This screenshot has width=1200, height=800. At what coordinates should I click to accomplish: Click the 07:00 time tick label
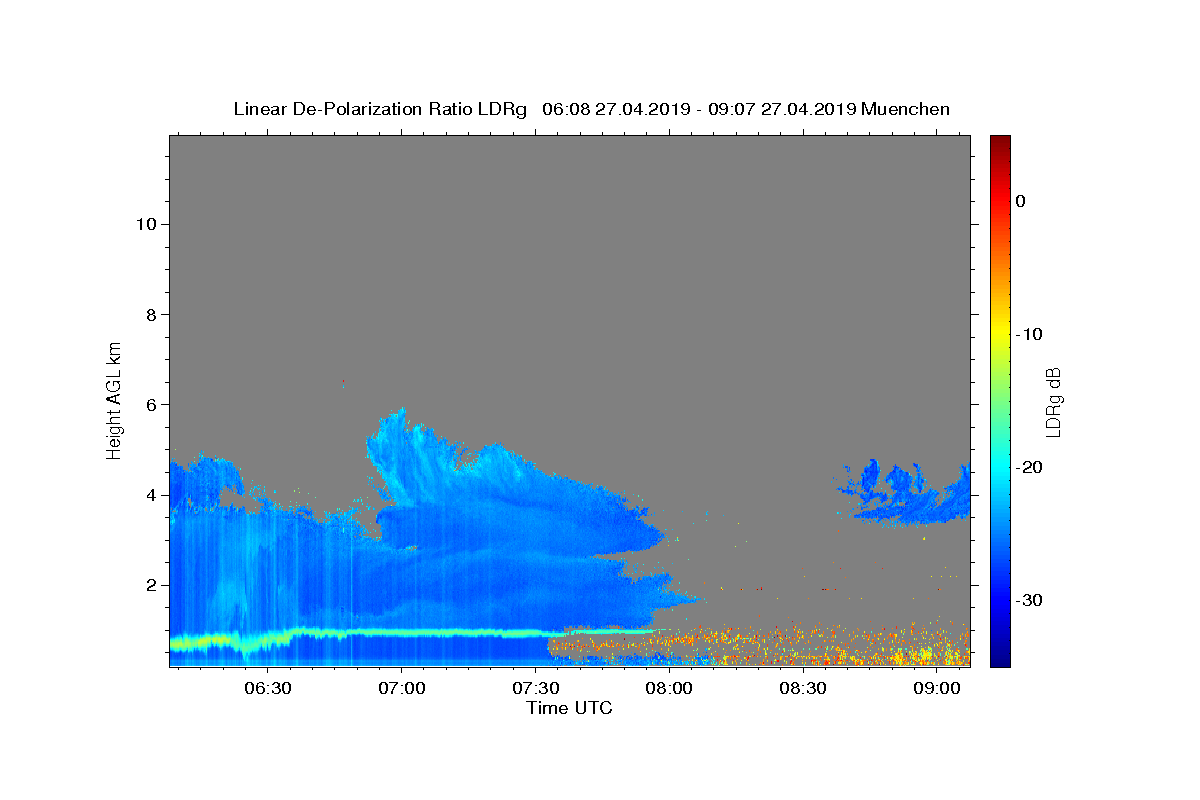[x=401, y=688]
